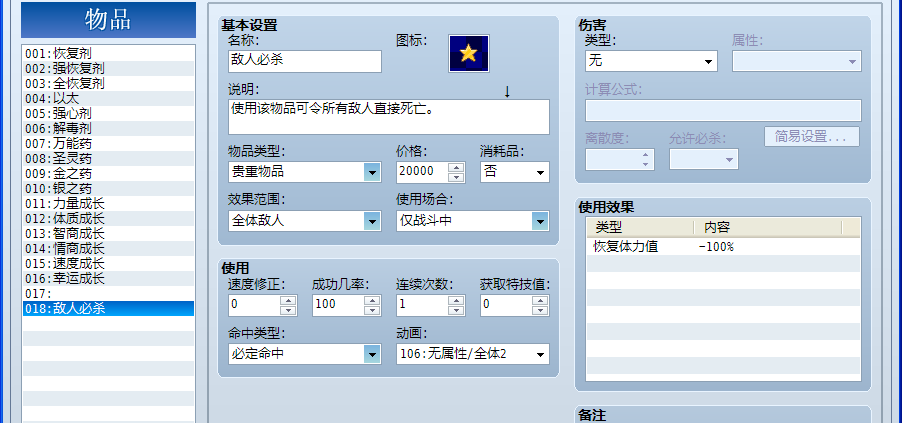Click the 内容 column header

click(x=768, y=227)
